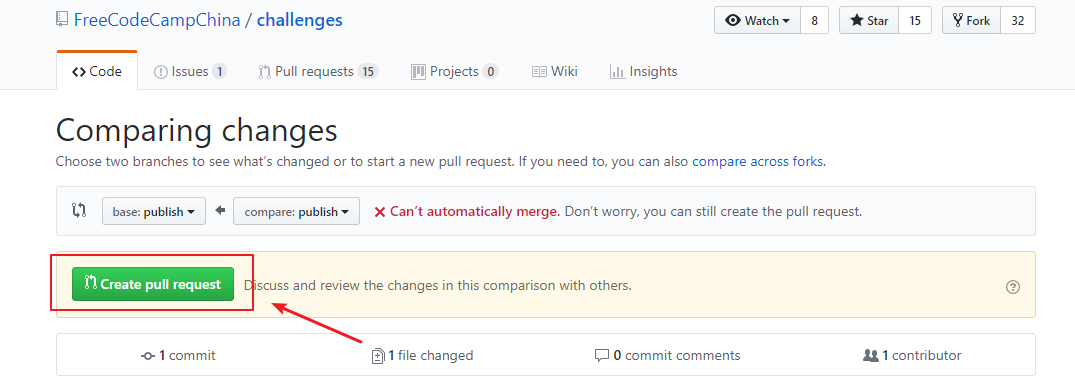Click the Create pull request button
This screenshot has width=1075, height=384.
coord(153,284)
